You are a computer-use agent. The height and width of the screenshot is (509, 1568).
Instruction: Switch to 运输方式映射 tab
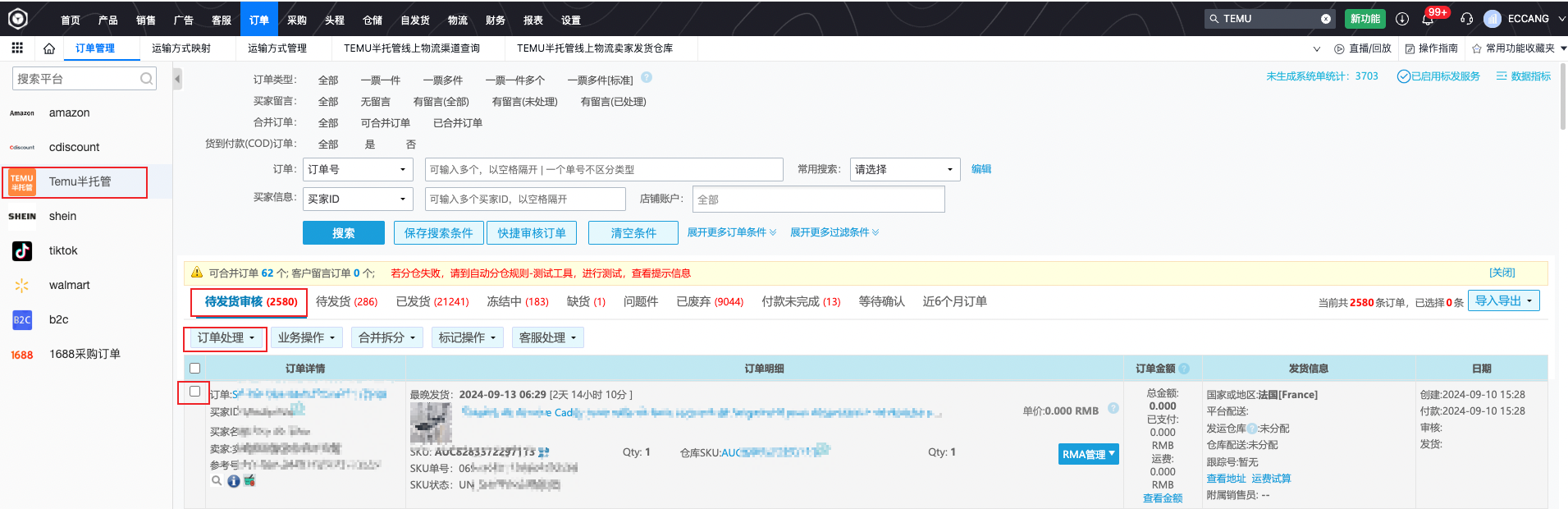[181, 48]
